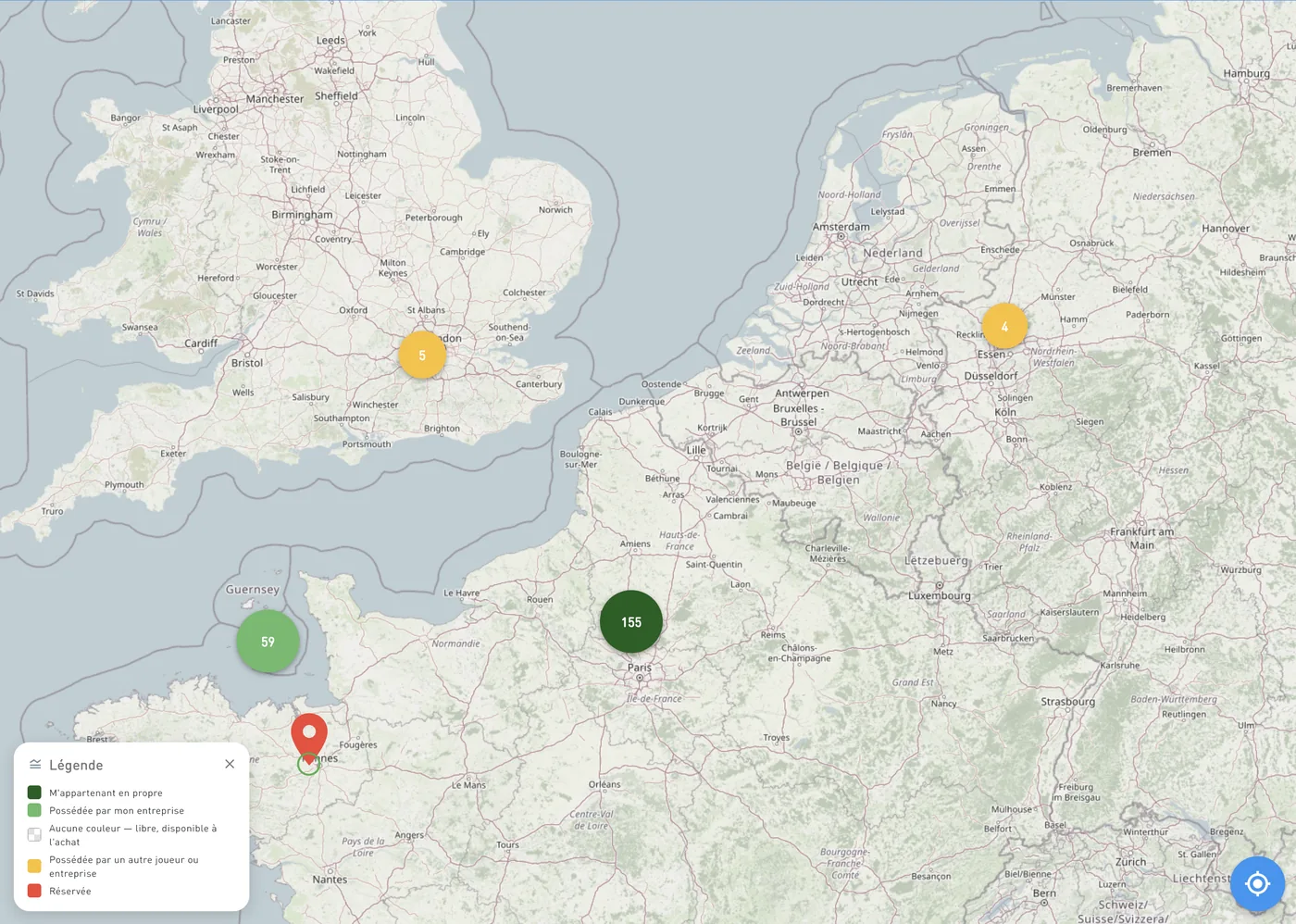Click the small green circle under red pin
Screen dimensions: 1296x924
coord(308,765)
